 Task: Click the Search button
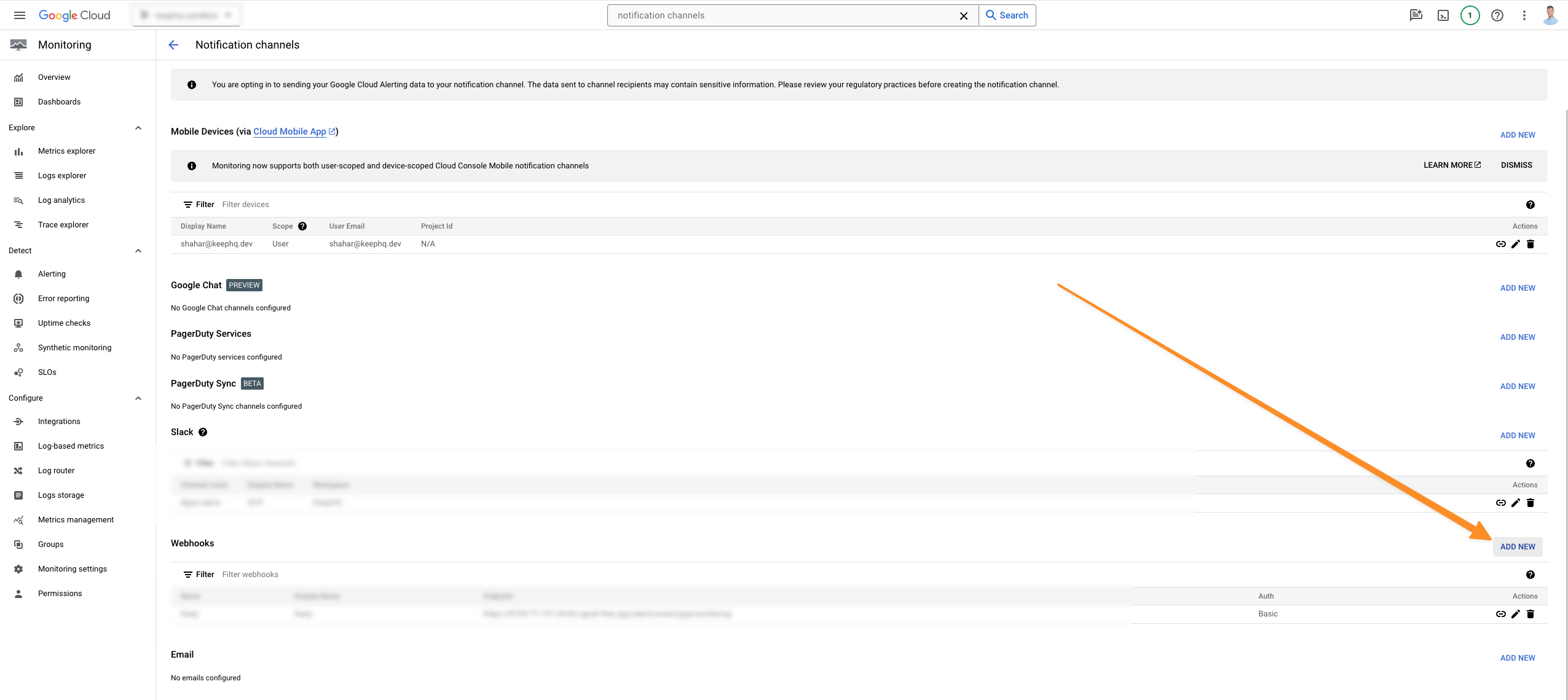(1007, 15)
